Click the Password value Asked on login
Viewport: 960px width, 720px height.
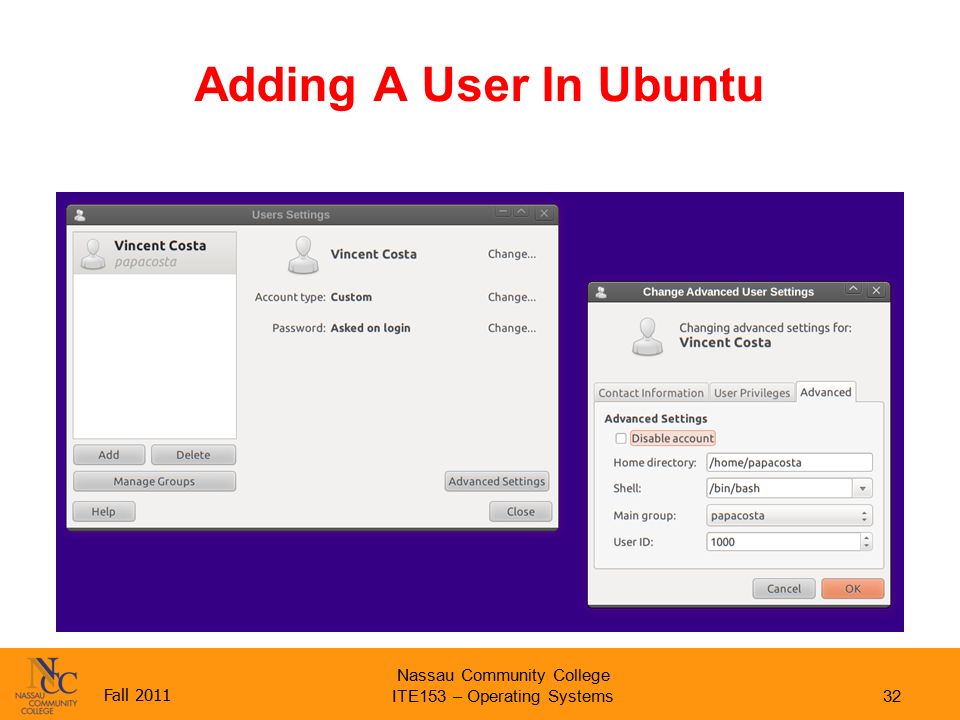(370, 328)
